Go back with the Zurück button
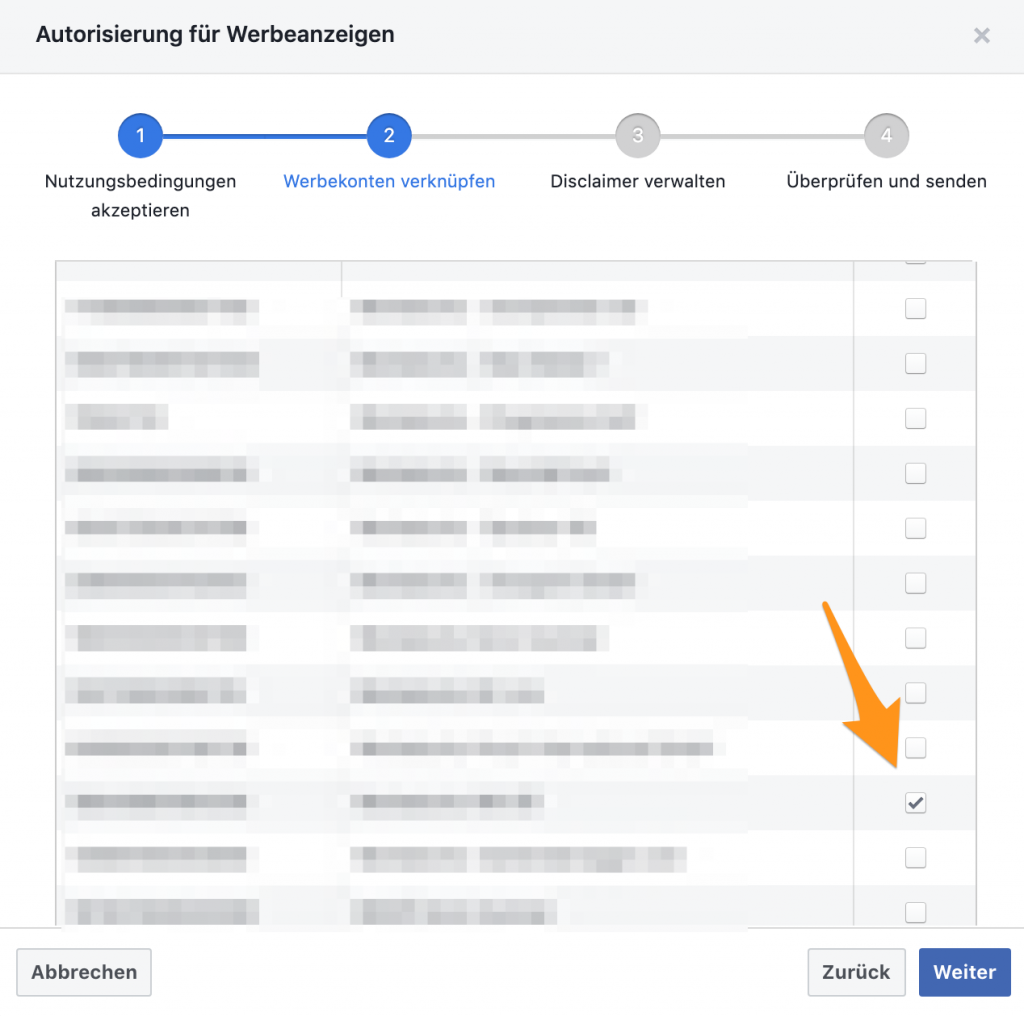This screenshot has width=1024, height=1016. click(856, 972)
